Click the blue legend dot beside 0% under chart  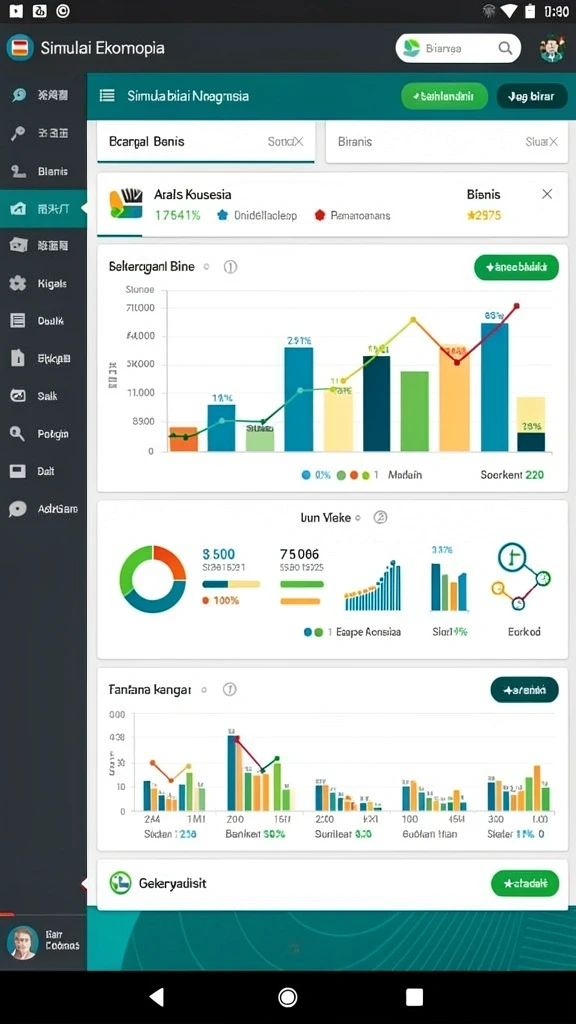tap(306, 475)
